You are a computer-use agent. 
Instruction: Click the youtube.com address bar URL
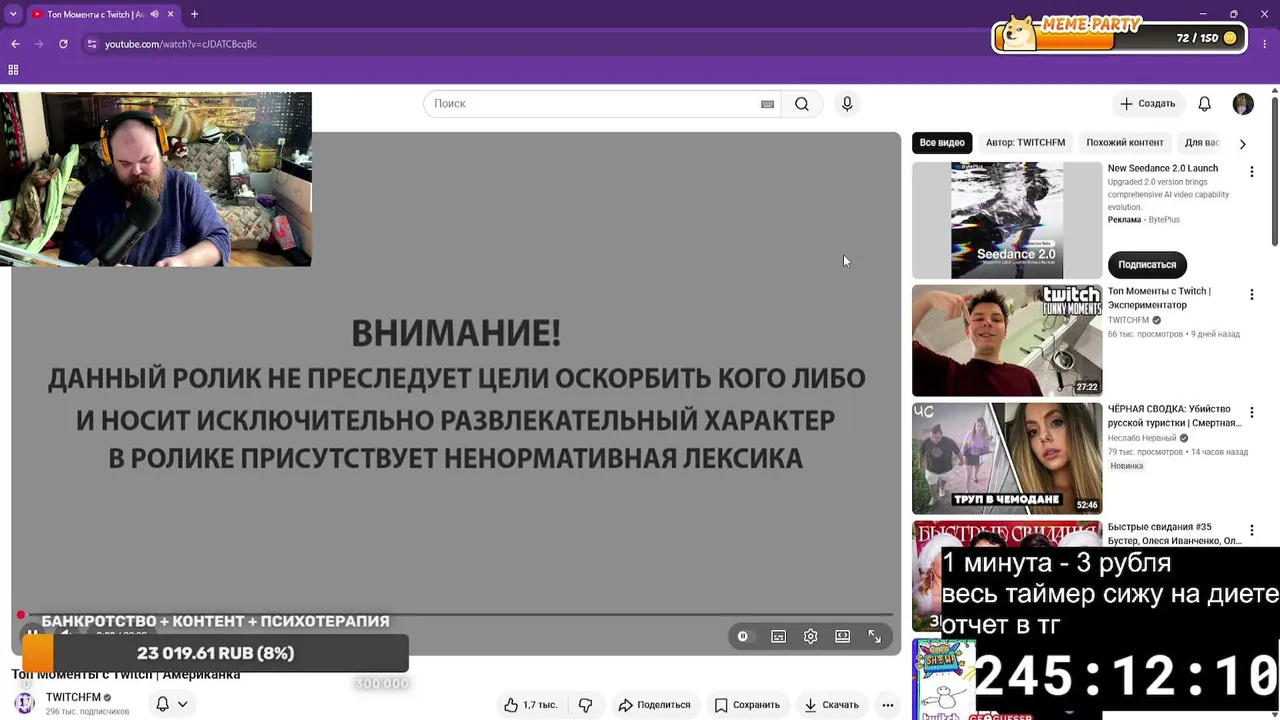tap(181, 44)
